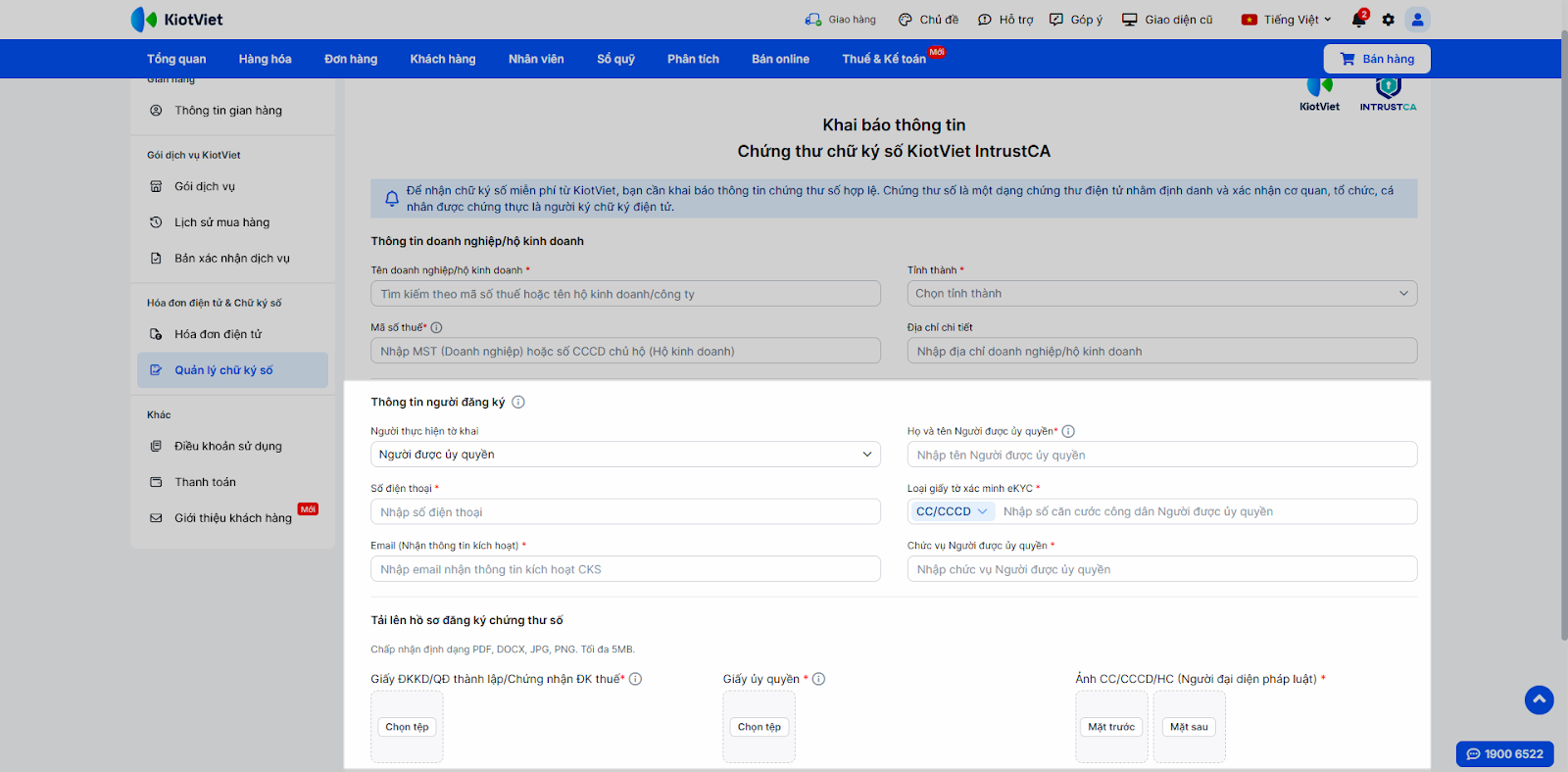
Task: Open Phân tích menu
Action: (693, 59)
